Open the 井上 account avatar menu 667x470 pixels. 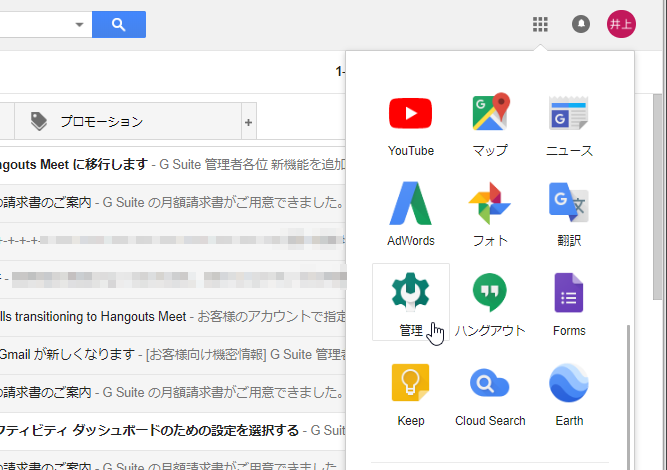pyautogui.click(x=621, y=24)
